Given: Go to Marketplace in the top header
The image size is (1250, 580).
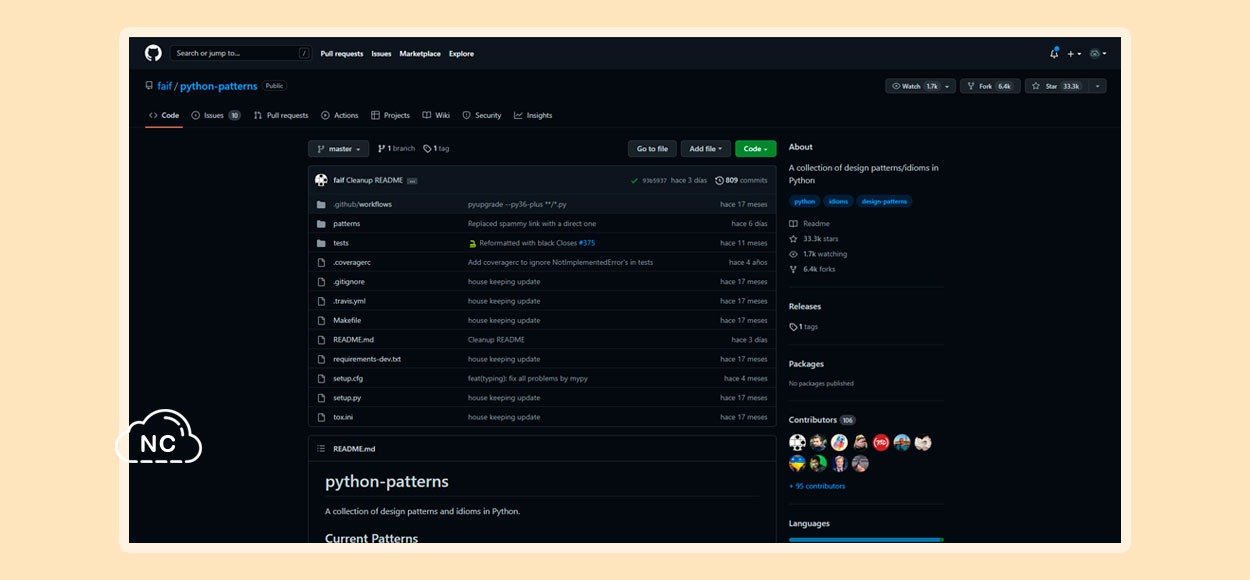Looking at the screenshot, I should point(420,54).
